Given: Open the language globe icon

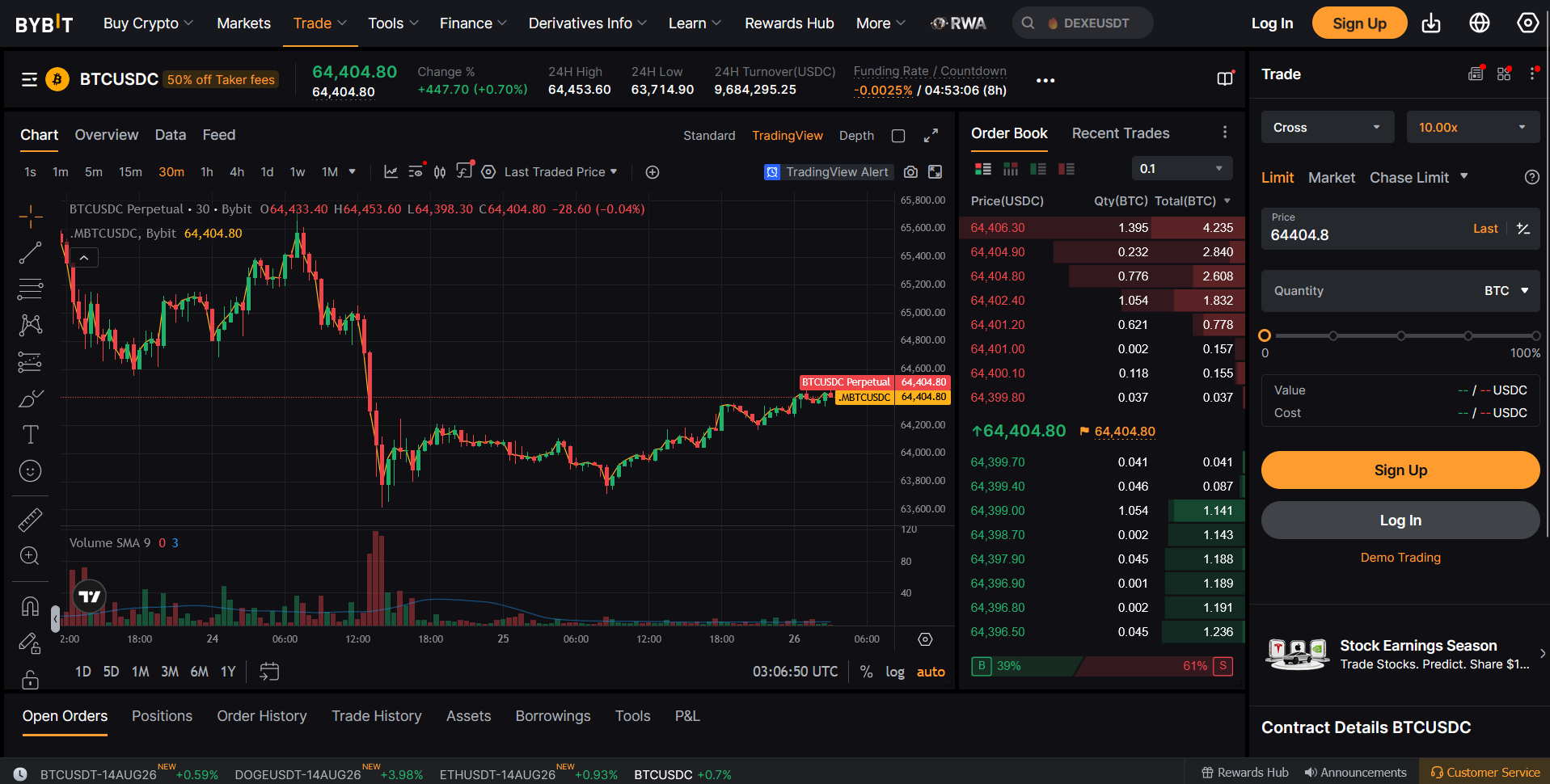Looking at the screenshot, I should 1480,23.
